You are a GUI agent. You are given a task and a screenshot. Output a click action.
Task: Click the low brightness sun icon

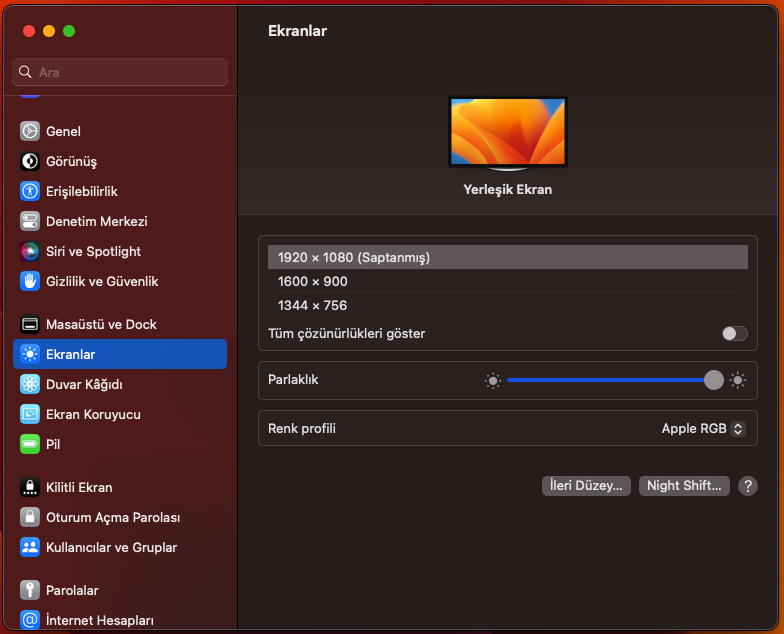click(493, 380)
